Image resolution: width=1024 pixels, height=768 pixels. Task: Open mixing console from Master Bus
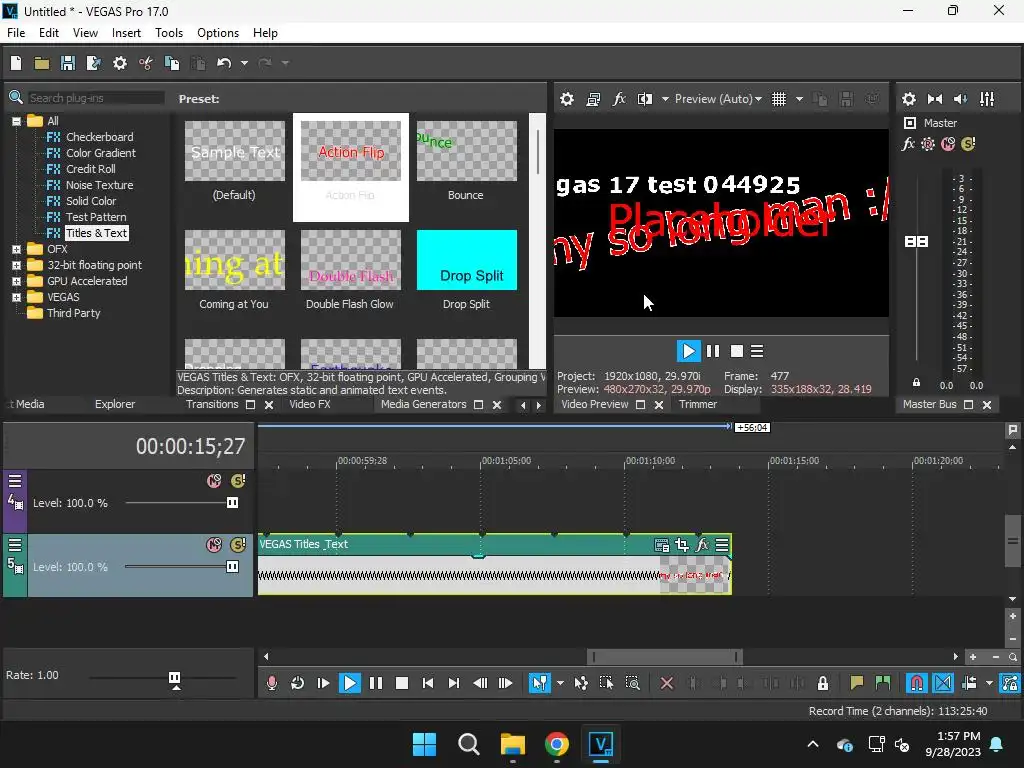click(987, 99)
